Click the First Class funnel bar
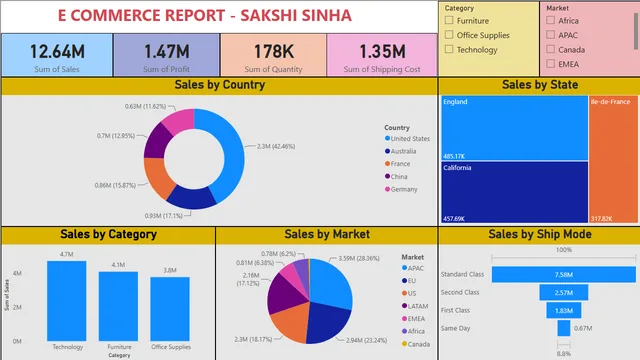The width and height of the screenshot is (640, 360). coord(564,310)
